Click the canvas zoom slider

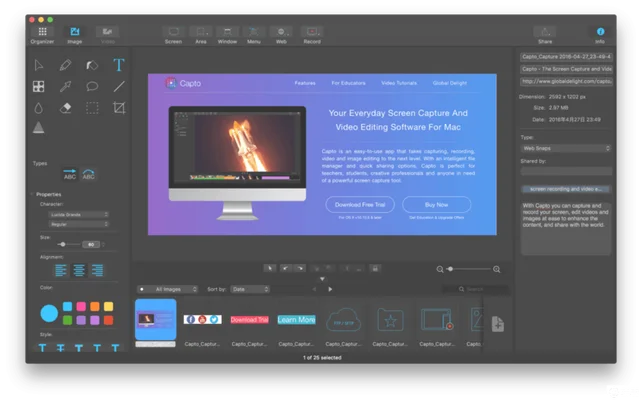469,269
